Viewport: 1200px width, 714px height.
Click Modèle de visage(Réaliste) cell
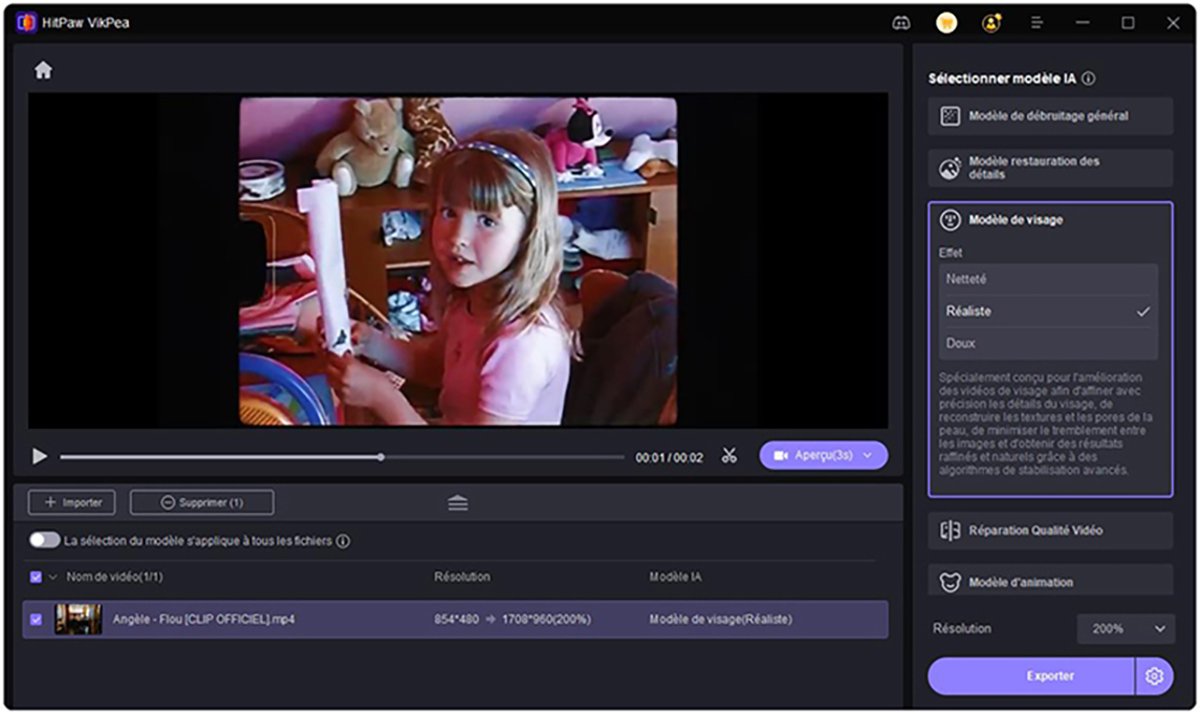click(720, 619)
